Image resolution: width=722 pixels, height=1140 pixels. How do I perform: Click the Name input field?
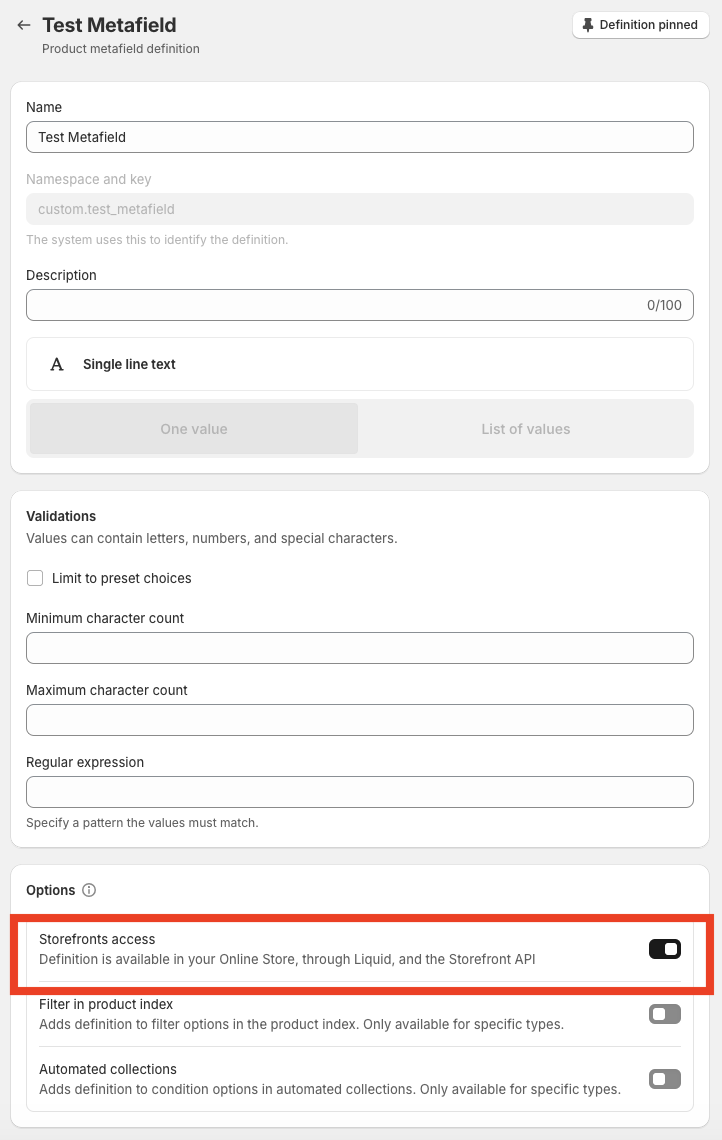[360, 137]
